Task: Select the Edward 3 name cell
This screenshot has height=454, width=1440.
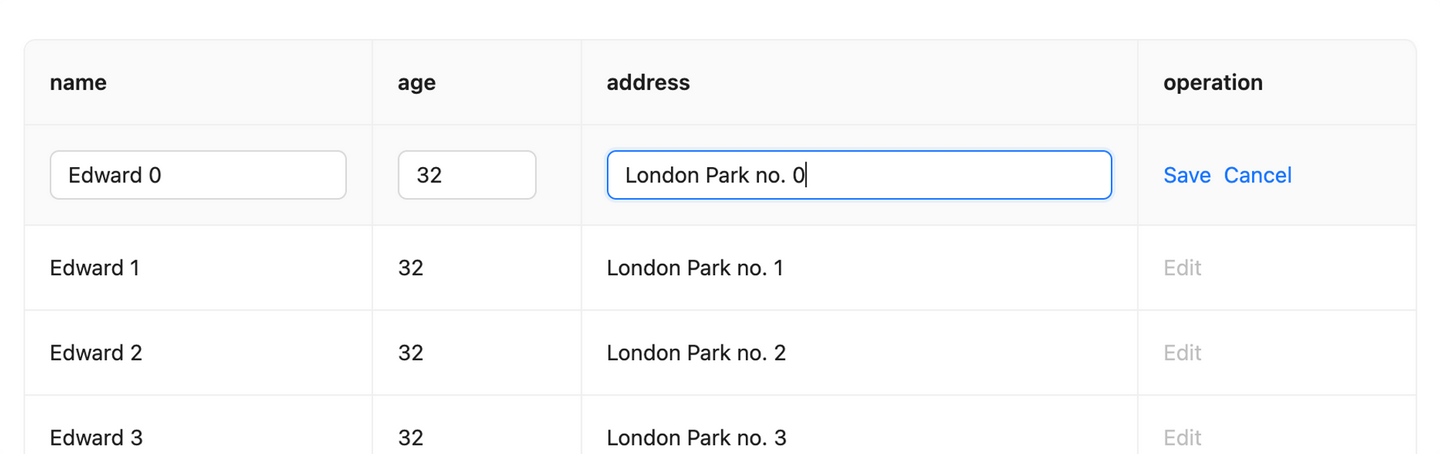Action: 96,437
